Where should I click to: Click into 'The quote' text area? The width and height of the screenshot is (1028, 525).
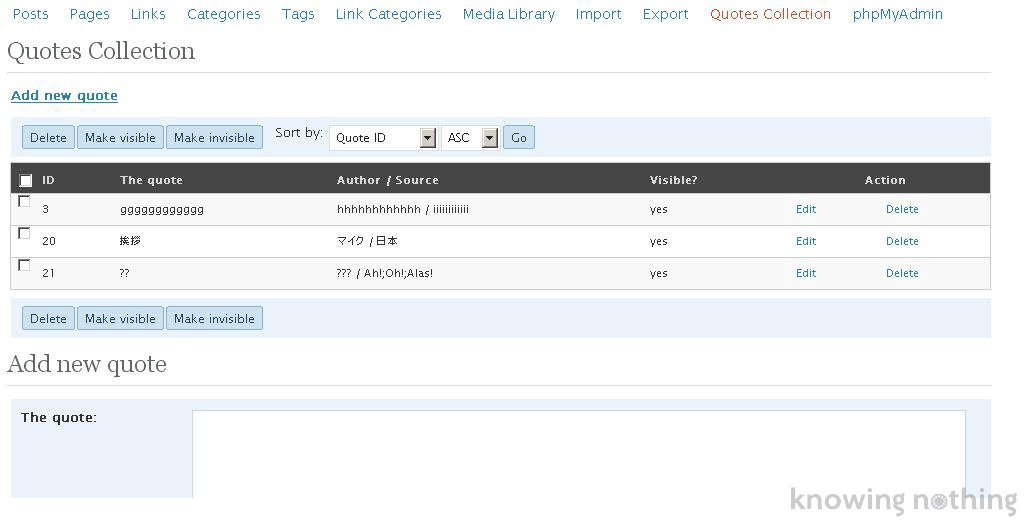point(579,454)
